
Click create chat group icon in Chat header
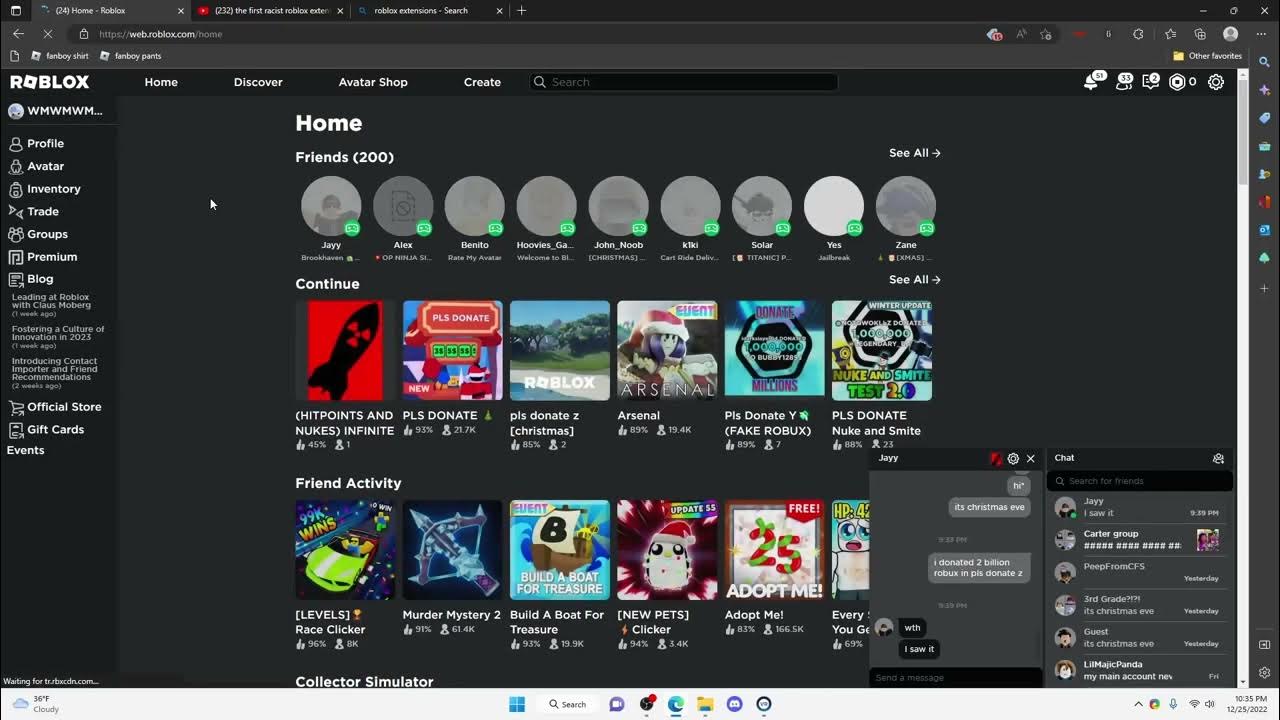(1218, 458)
